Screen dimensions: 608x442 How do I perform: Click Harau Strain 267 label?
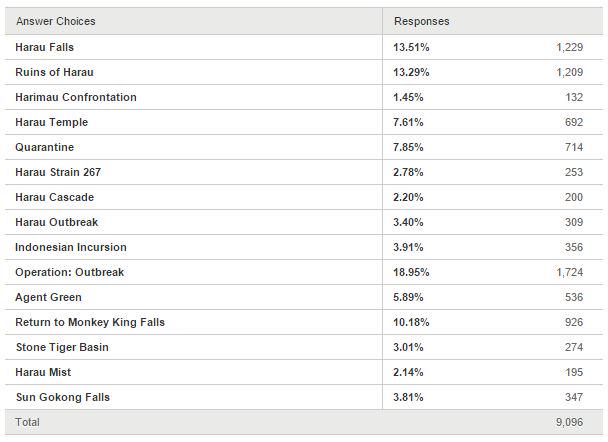(58, 172)
